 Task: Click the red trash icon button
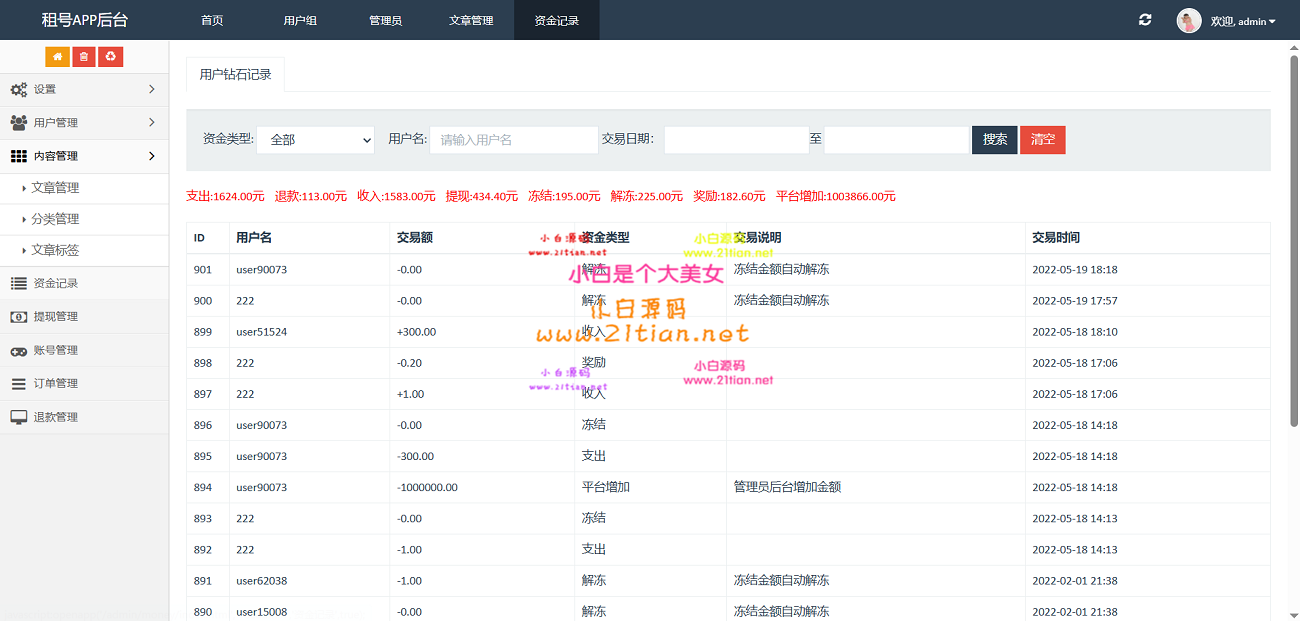pos(84,57)
